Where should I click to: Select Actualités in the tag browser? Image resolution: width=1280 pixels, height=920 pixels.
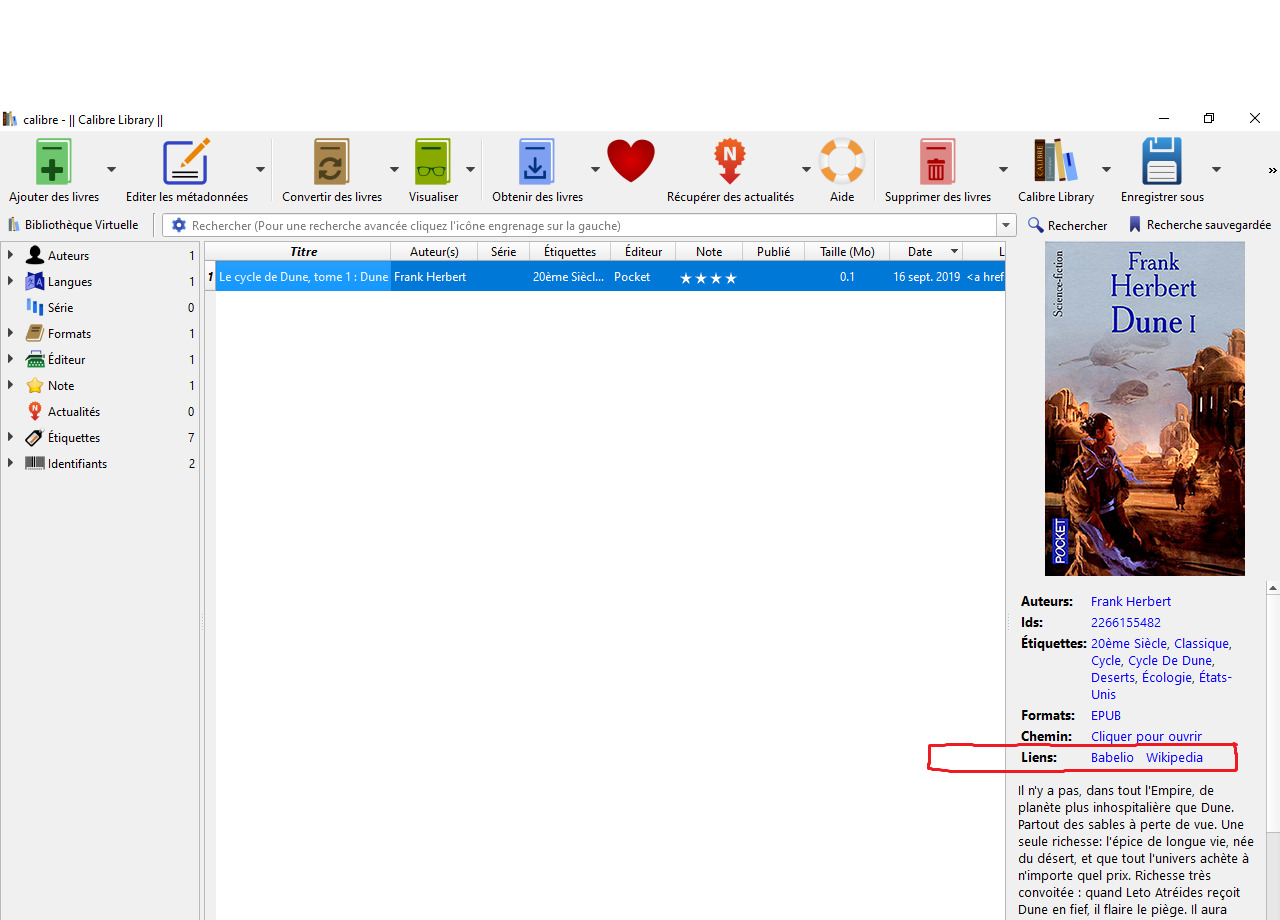74,412
